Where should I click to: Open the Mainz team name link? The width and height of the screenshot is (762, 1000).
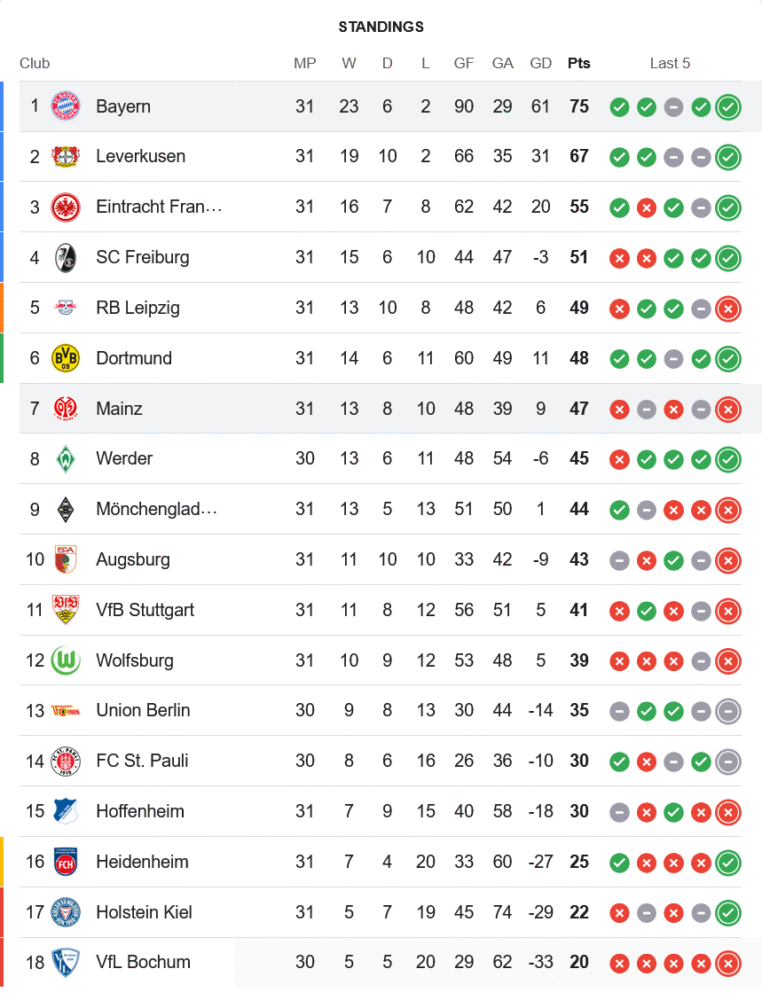[x=119, y=408]
